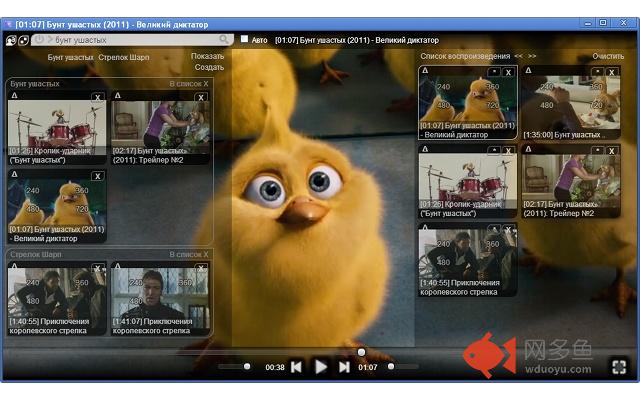Select 480 quality on playlist [1:35:00] card
Viewport: 640px width, 400px height.
(547, 105)
